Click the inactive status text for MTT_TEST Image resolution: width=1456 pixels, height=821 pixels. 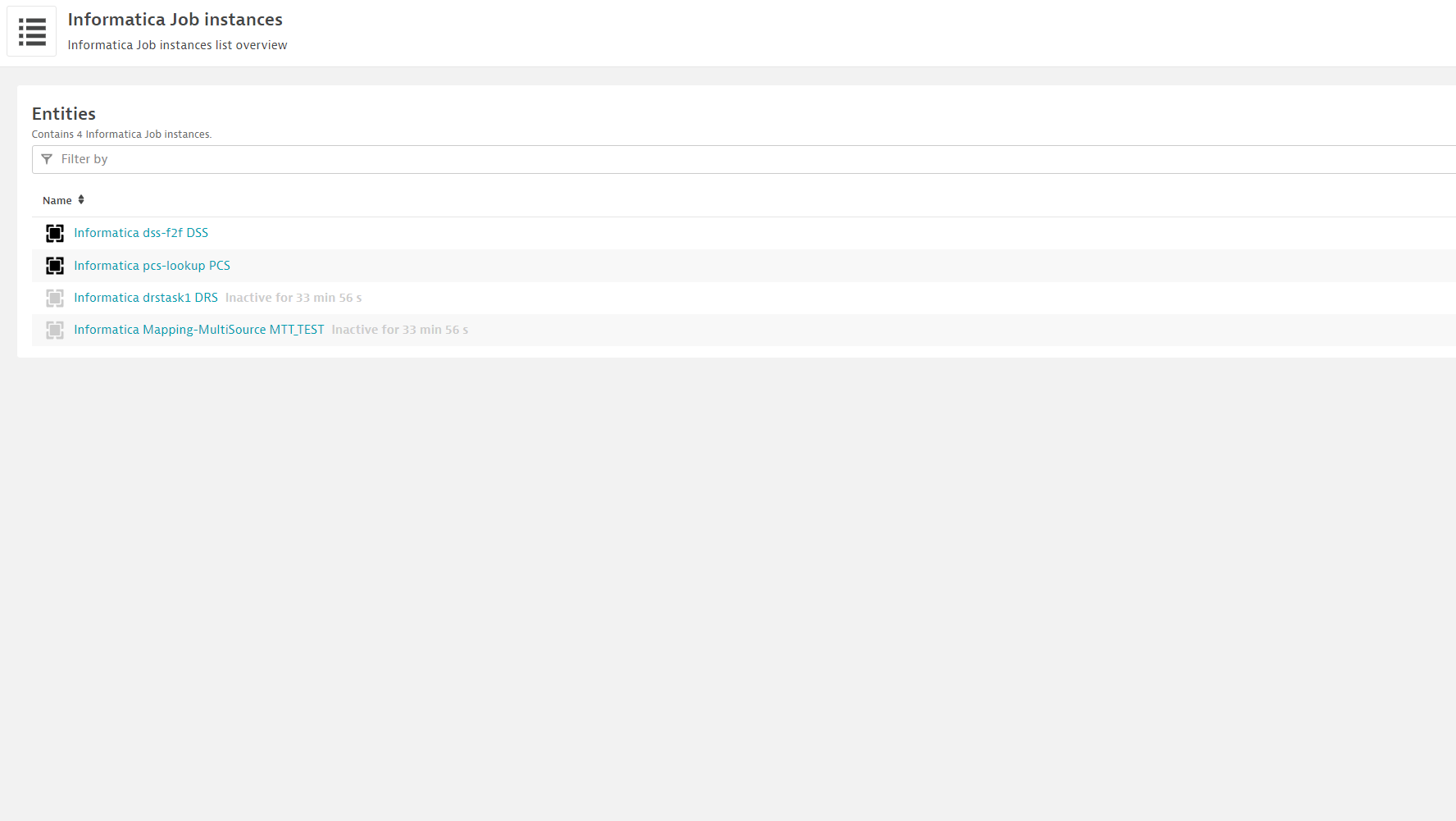(400, 330)
